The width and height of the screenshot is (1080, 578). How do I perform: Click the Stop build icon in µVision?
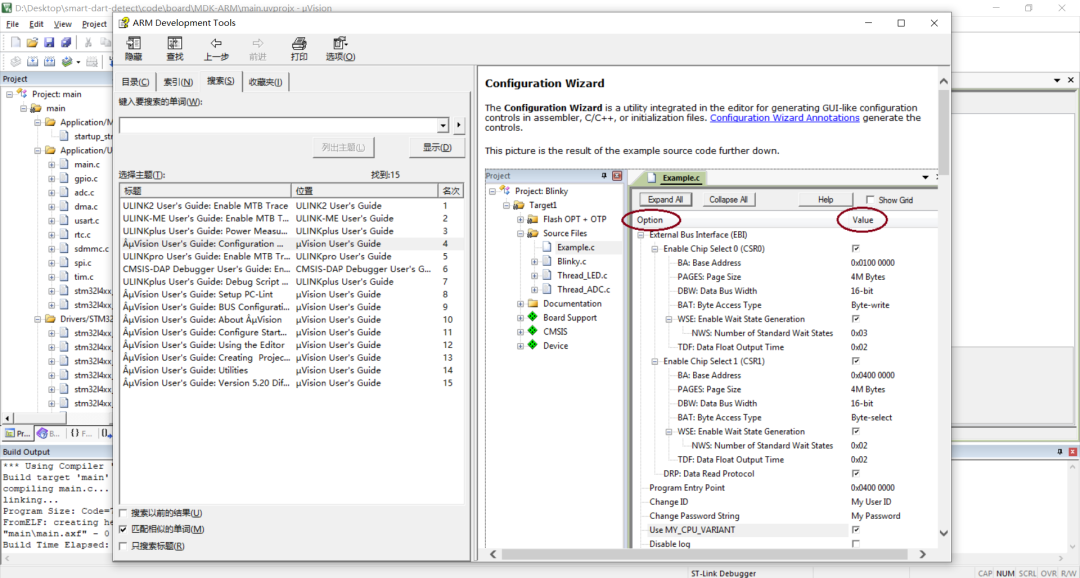click(x=92, y=62)
